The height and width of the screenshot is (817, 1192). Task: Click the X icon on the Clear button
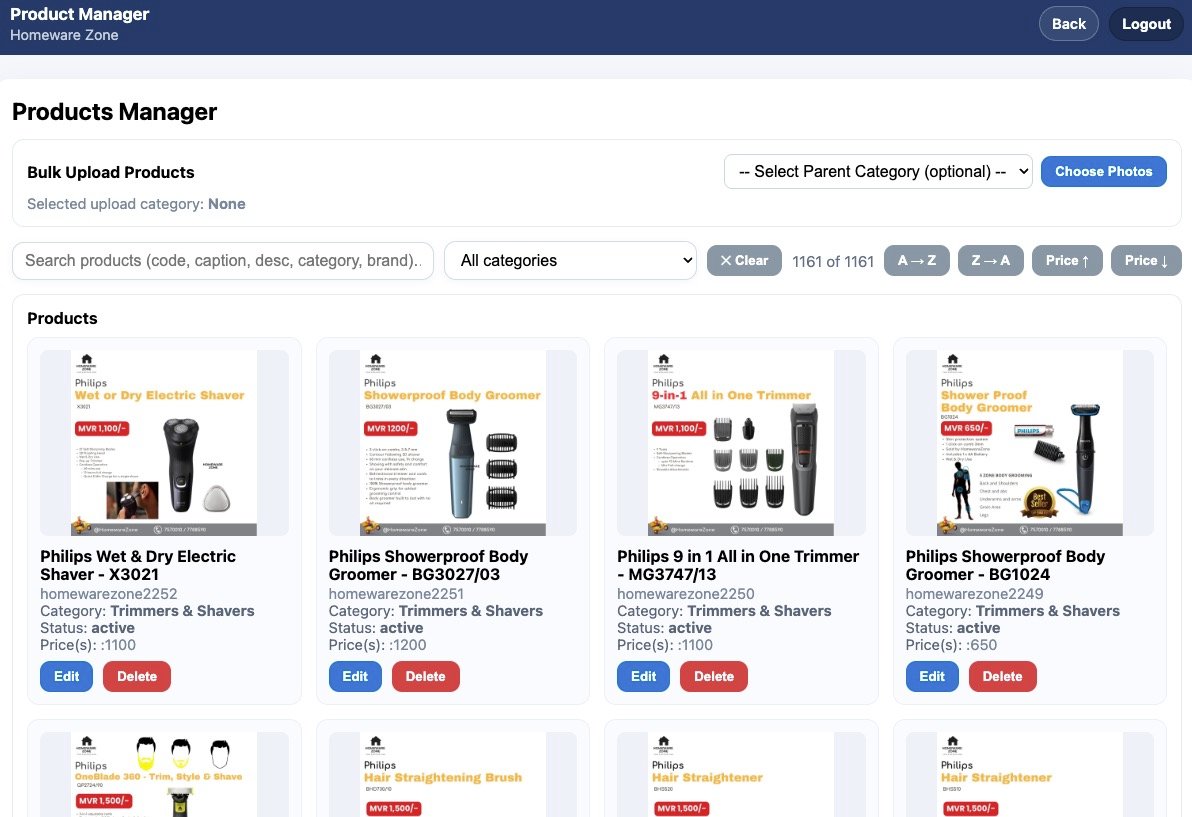pos(728,260)
